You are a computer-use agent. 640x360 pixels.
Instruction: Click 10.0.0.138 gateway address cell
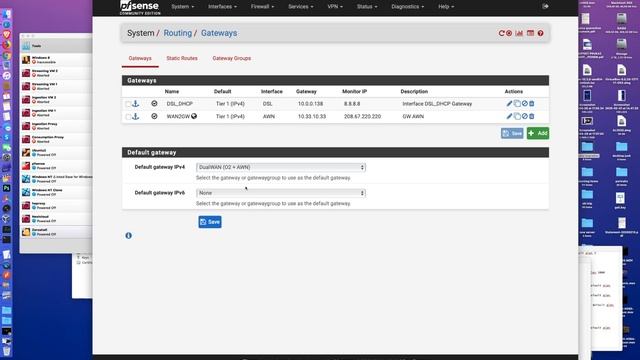pos(310,104)
